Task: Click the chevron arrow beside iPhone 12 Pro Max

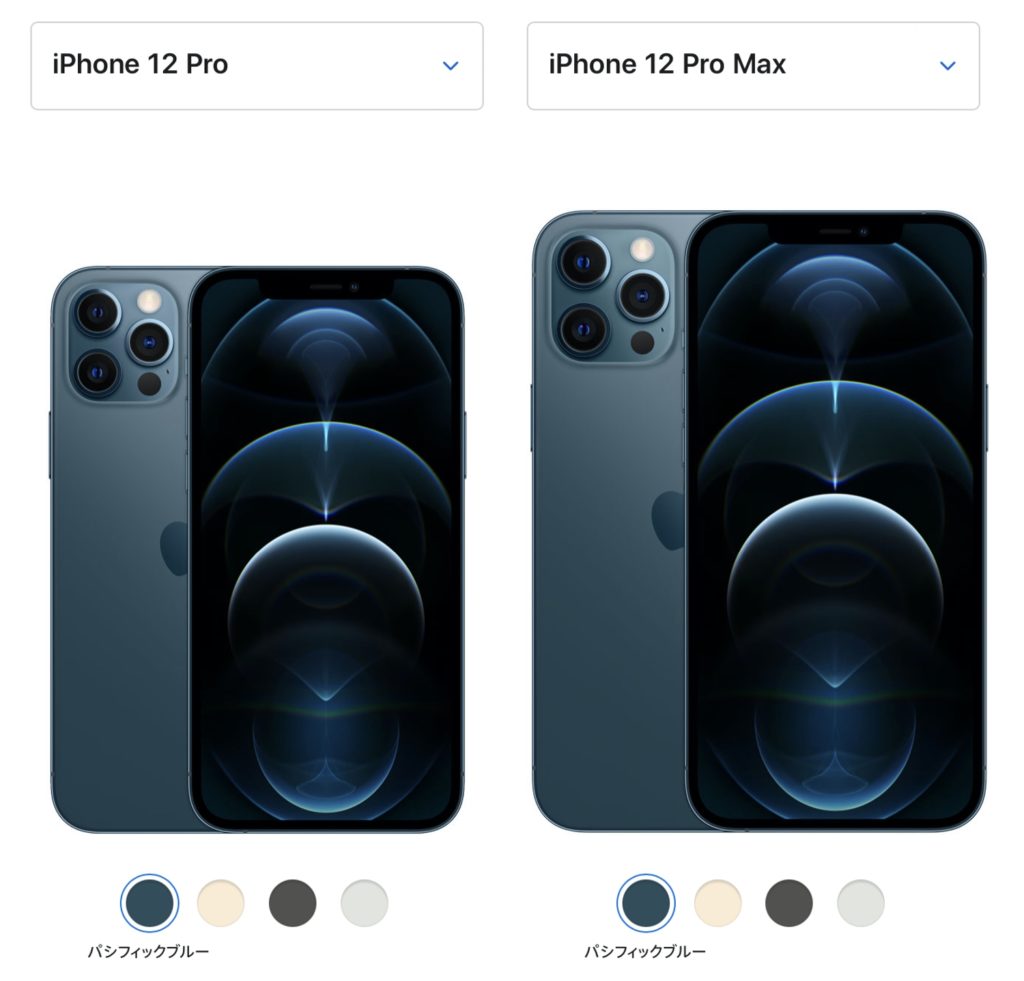Action: 948,65
